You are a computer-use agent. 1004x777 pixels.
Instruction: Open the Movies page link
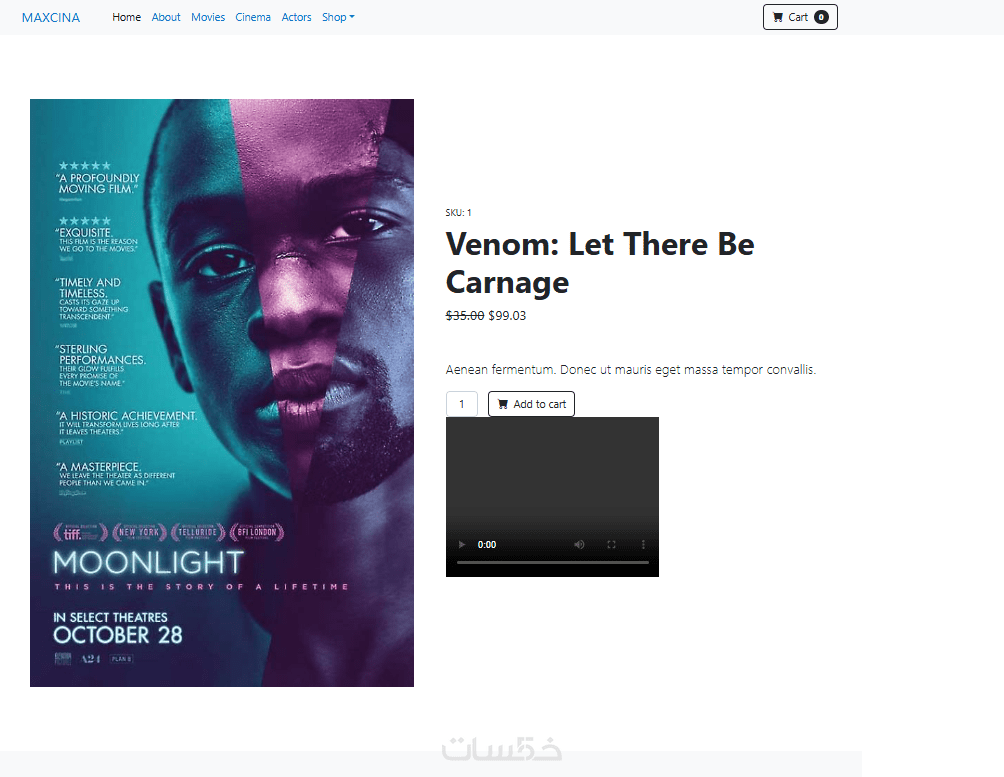208,17
